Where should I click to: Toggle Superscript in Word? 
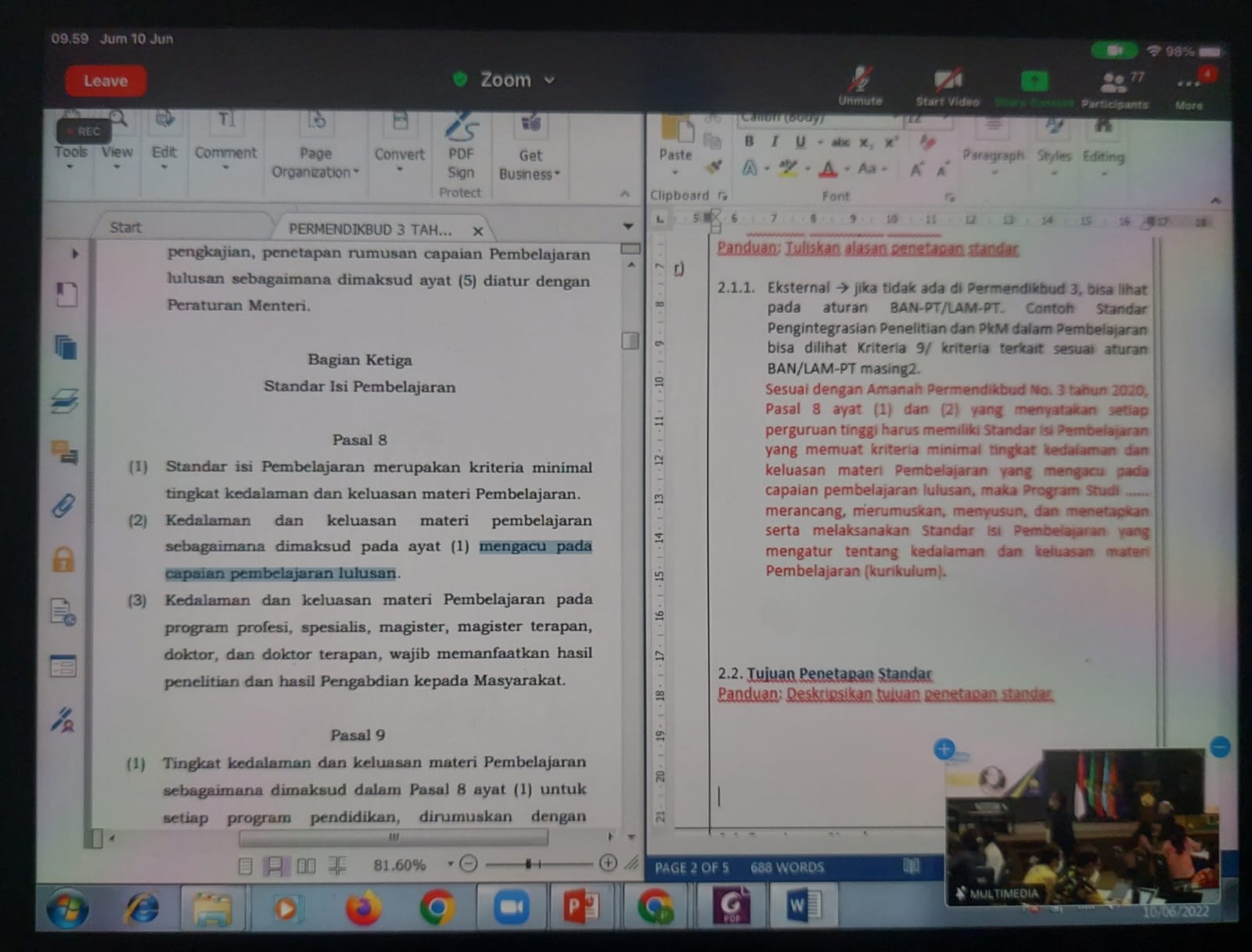[x=890, y=142]
